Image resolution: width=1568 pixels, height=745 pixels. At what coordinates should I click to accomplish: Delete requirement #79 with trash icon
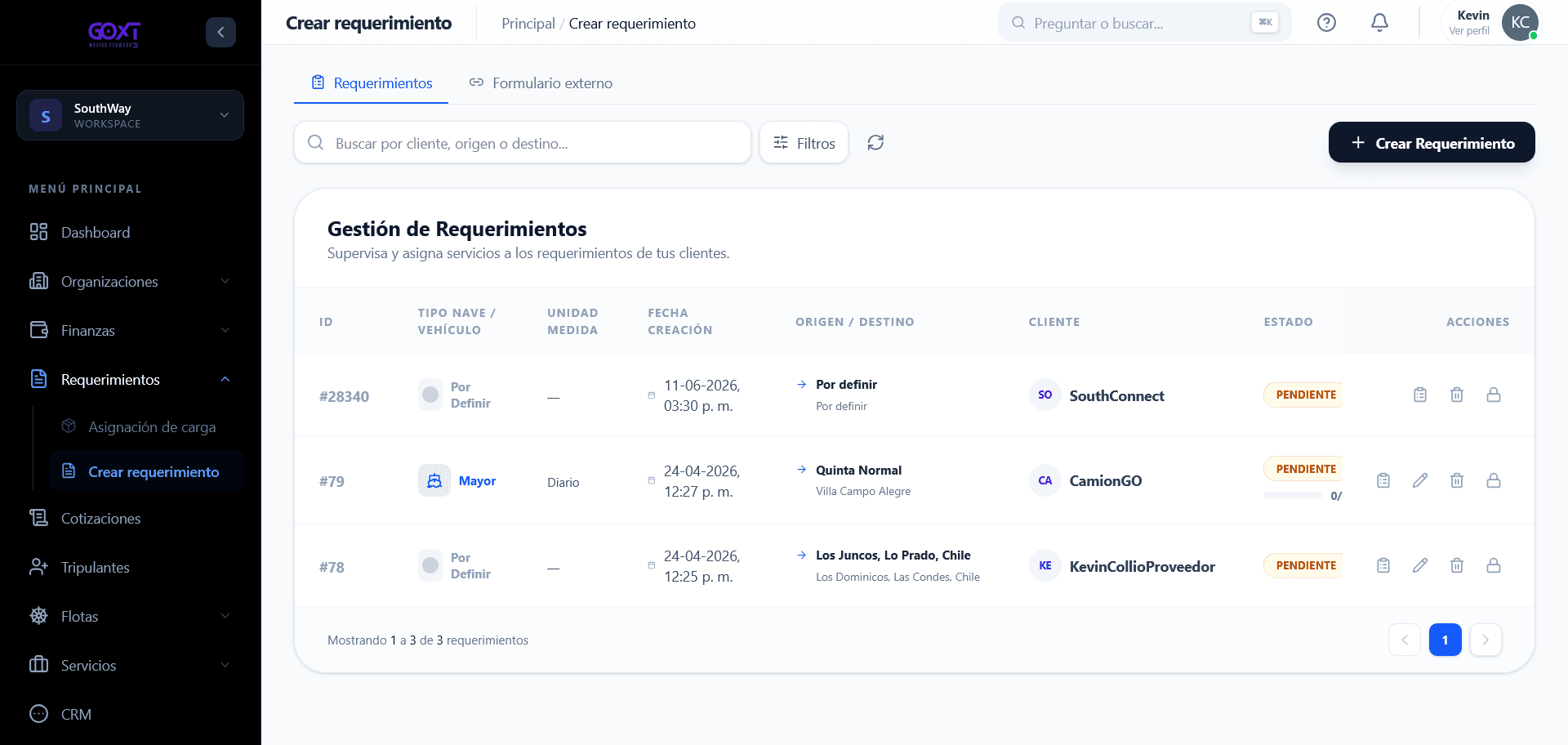click(1457, 480)
